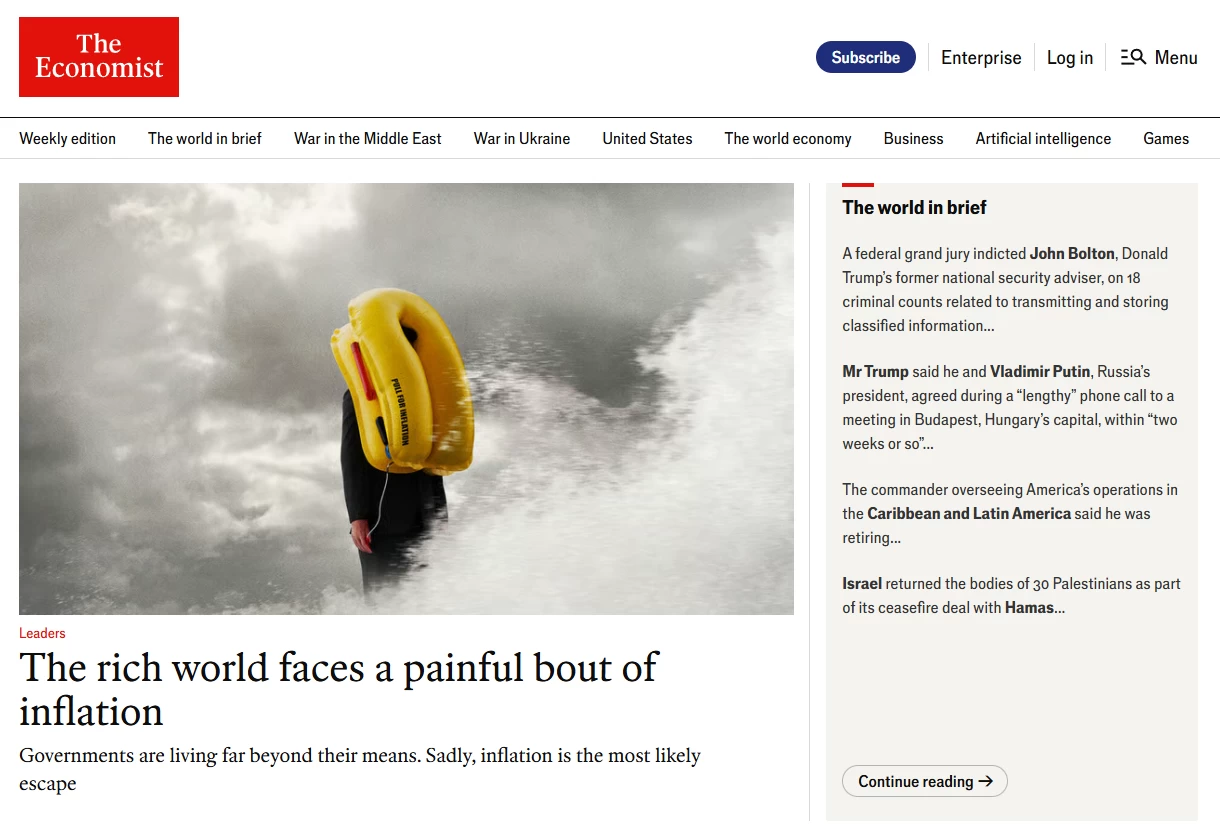Open the Games section
The width and height of the screenshot is (1220, 825).
tap(1165, 139)
